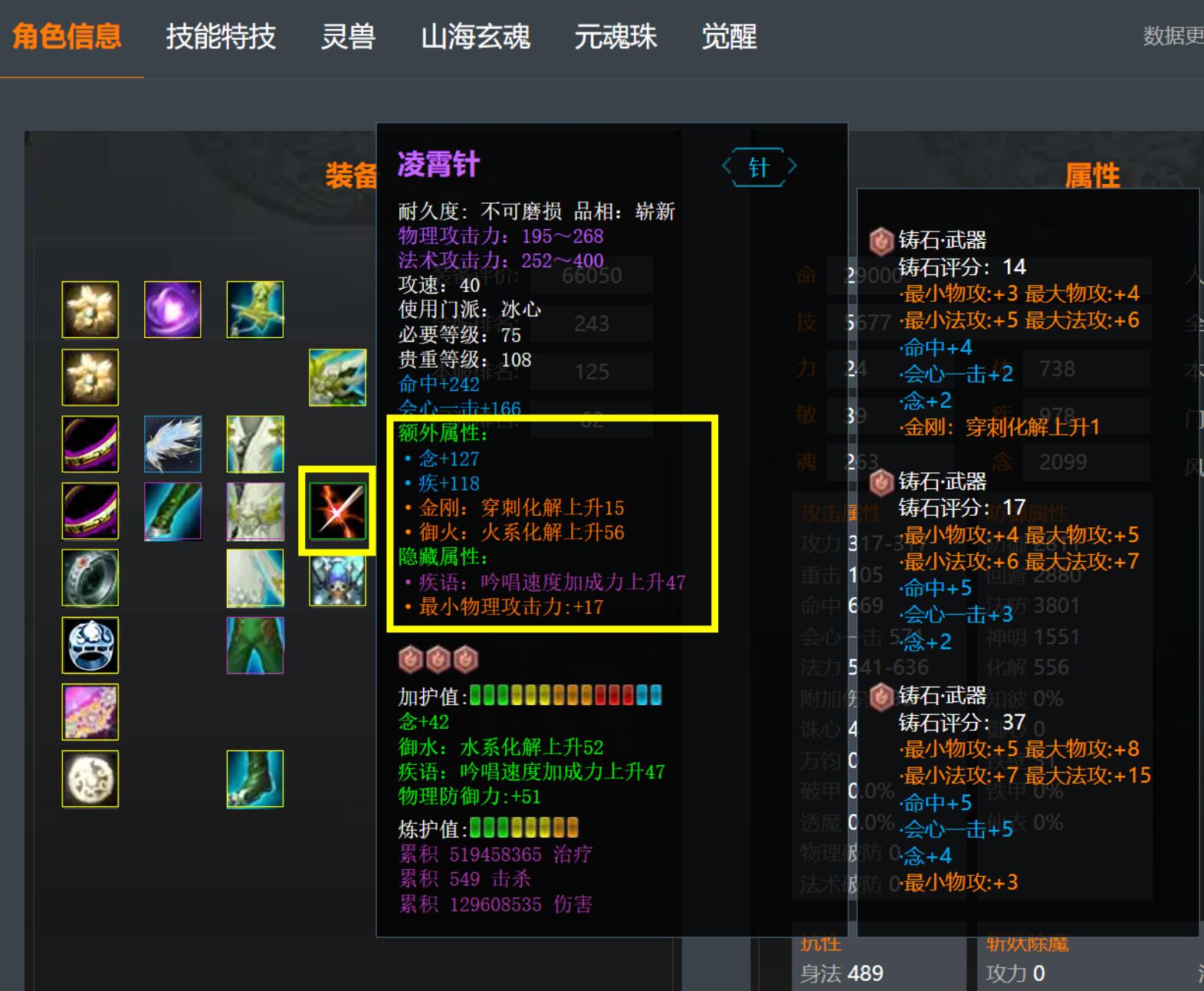This screenshot has height=991, width=1204.
Task: Select the green crossbow equipment icon
Action: click(x=255, y=310)
